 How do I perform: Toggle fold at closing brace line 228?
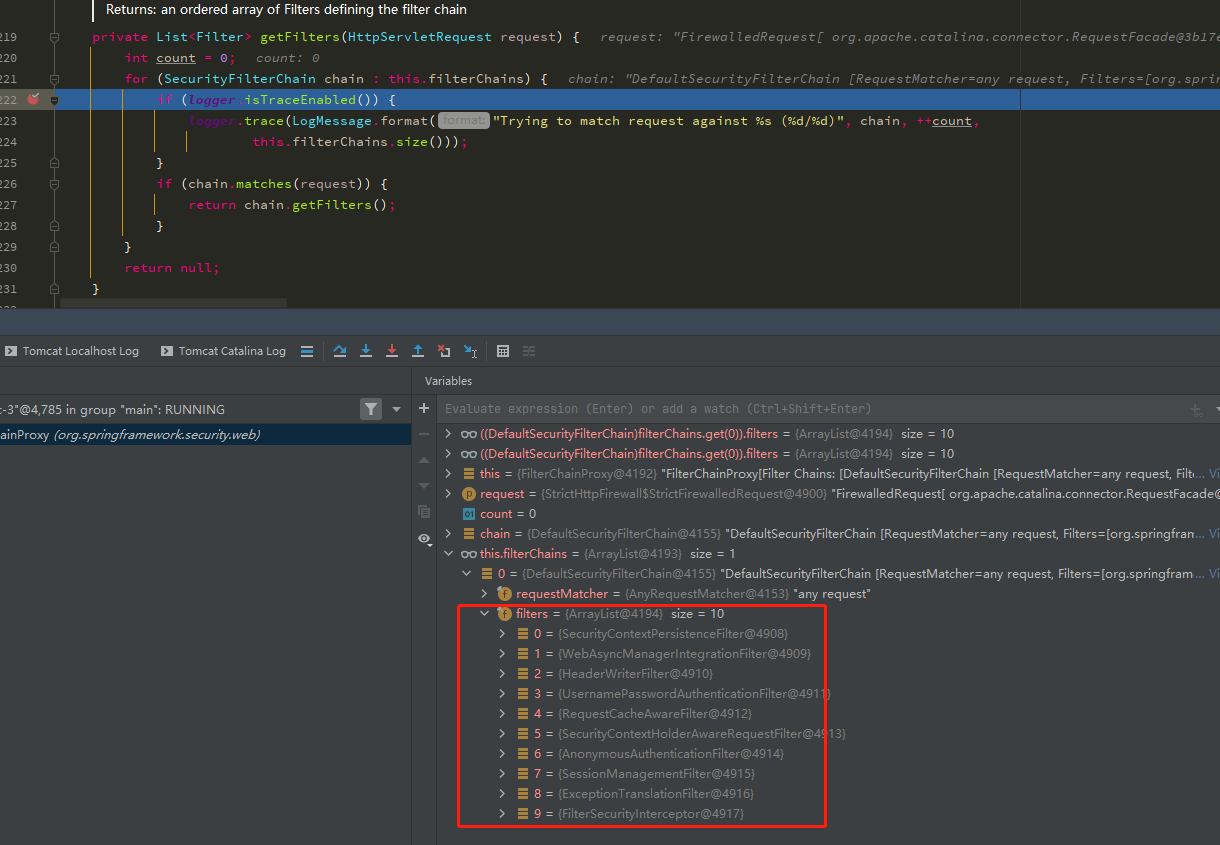pos(54,226)
